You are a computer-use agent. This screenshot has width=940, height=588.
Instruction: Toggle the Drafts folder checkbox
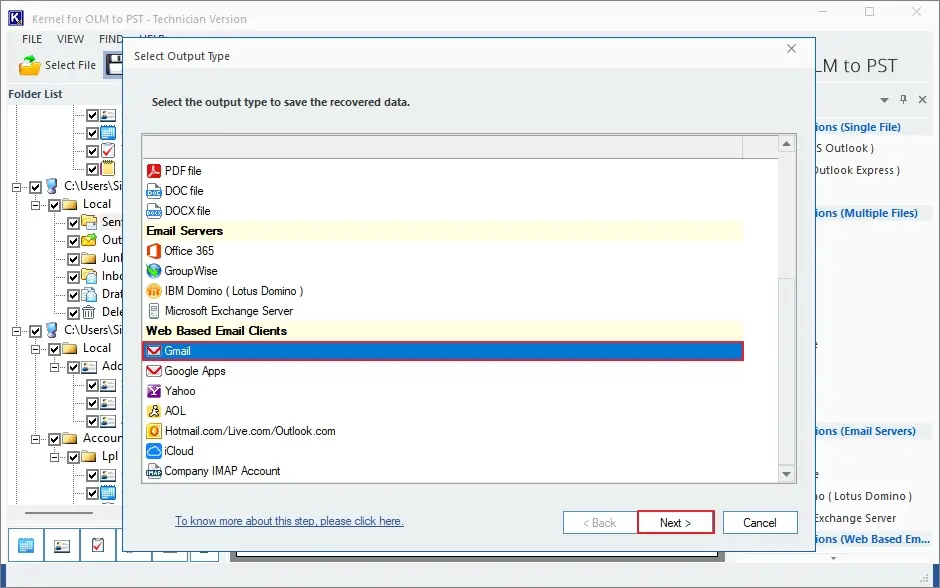click(x=74, y=295)
